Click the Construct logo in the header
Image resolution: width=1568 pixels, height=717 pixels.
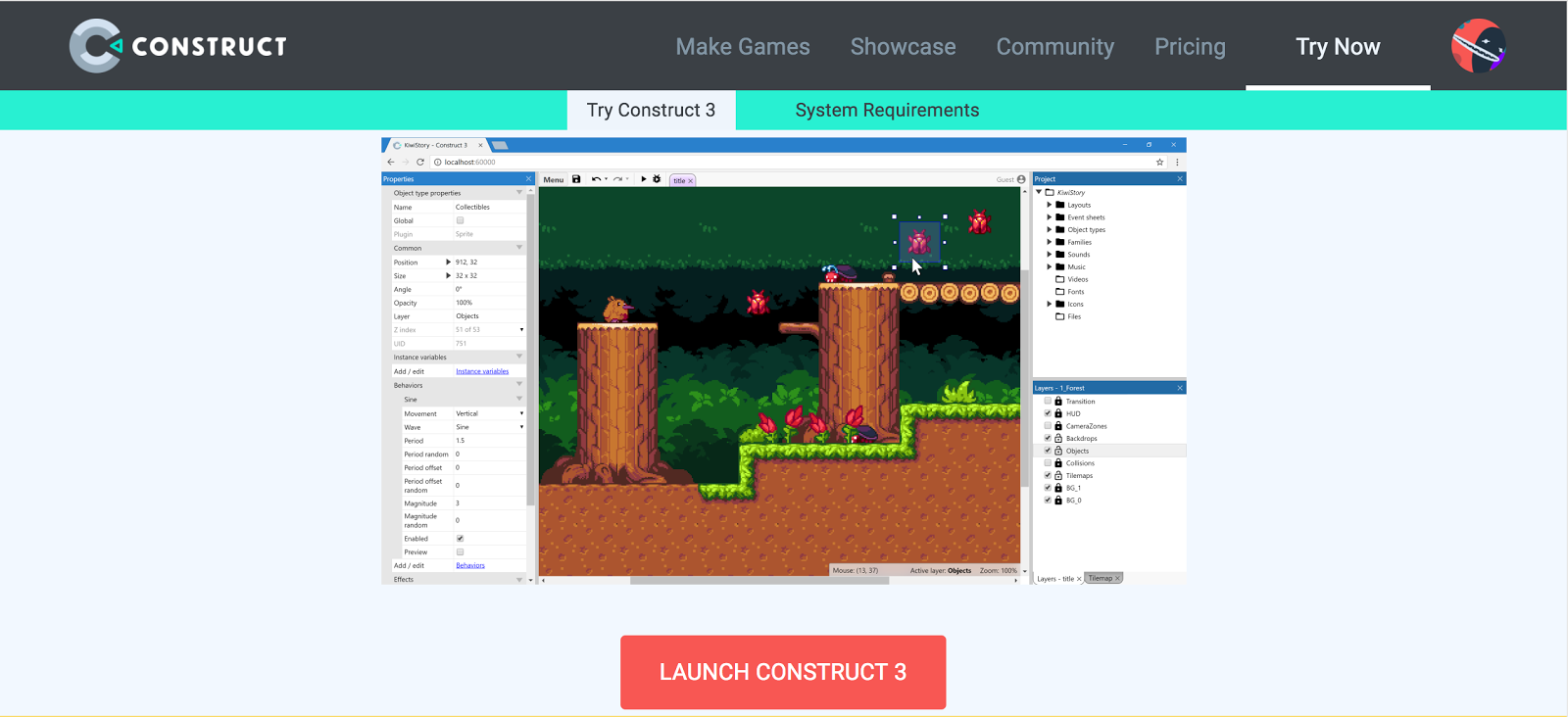point(178,46)
